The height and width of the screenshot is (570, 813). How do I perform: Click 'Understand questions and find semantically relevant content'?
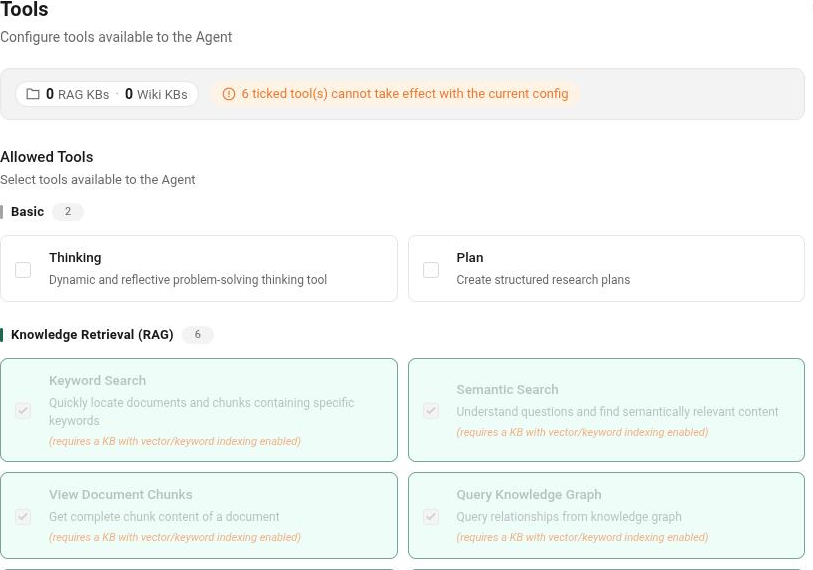tap(617, 412)
